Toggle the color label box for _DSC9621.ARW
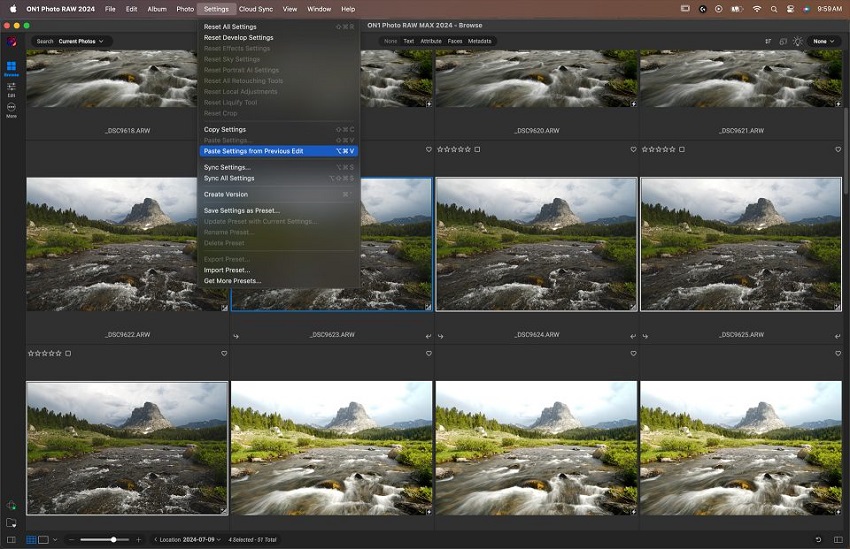This screenshot has height=549, width=850. [681, 149]
